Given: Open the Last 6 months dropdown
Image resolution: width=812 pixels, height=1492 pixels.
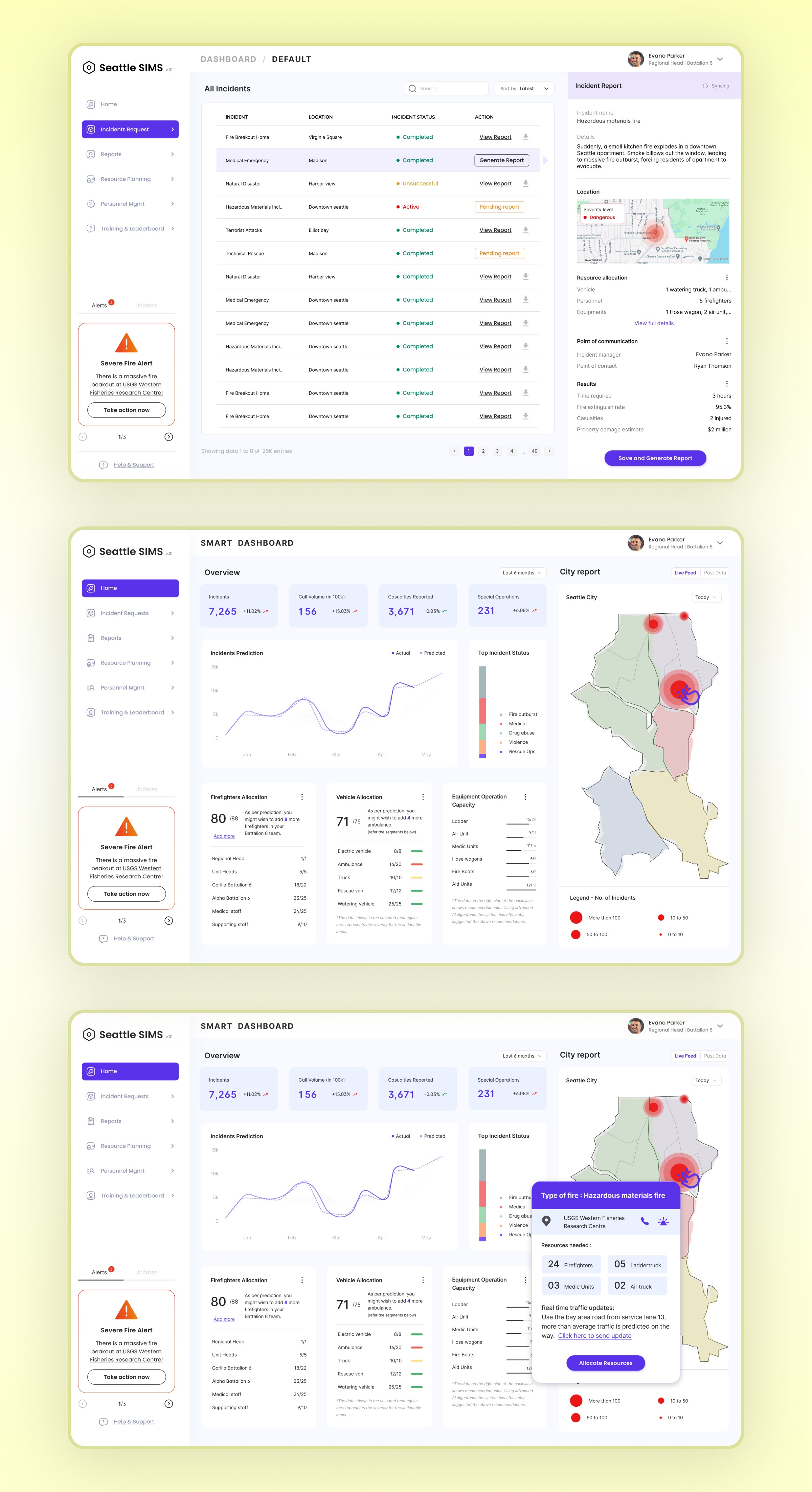Looking at the screenshot, I should click(x=522, y=573).
